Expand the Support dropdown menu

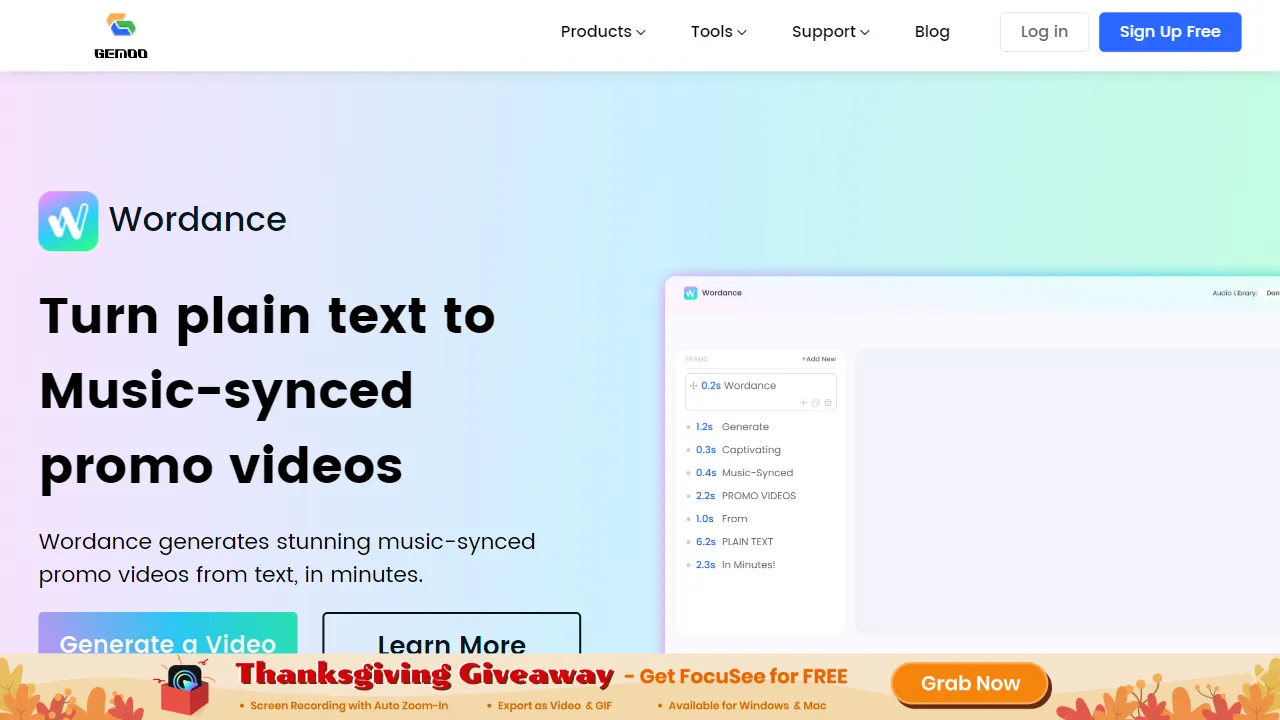pyautogui.click(x=831, y=32)
